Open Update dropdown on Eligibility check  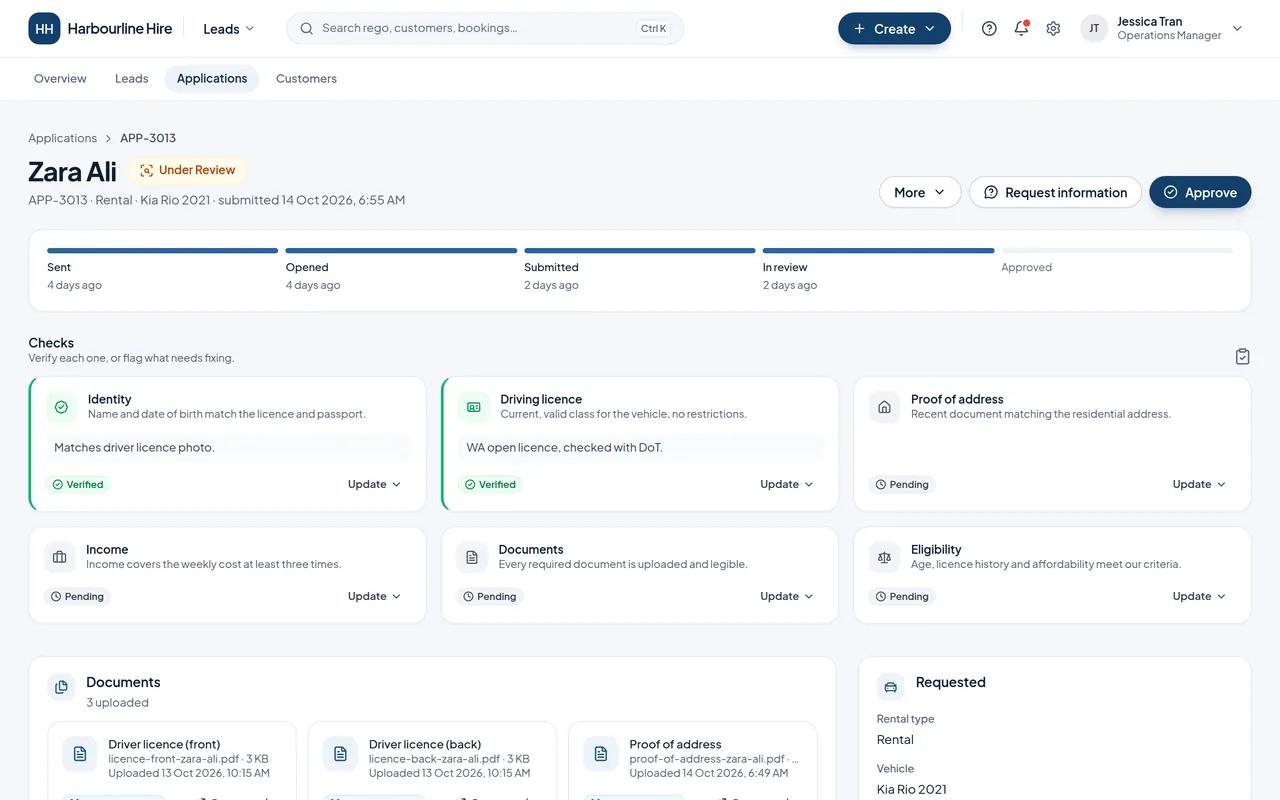pyautogui.click(x=1199, y=596)
